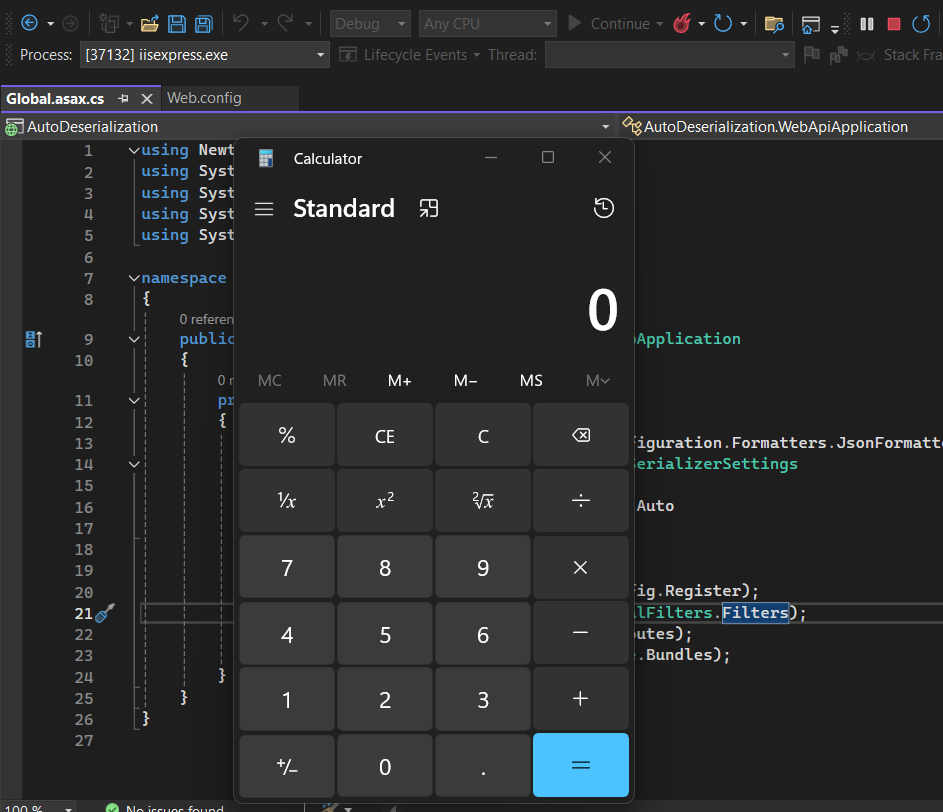Click Calculator Keep on top icon
The height and width of the screenshot is (812, 943).
click(429, 208)
